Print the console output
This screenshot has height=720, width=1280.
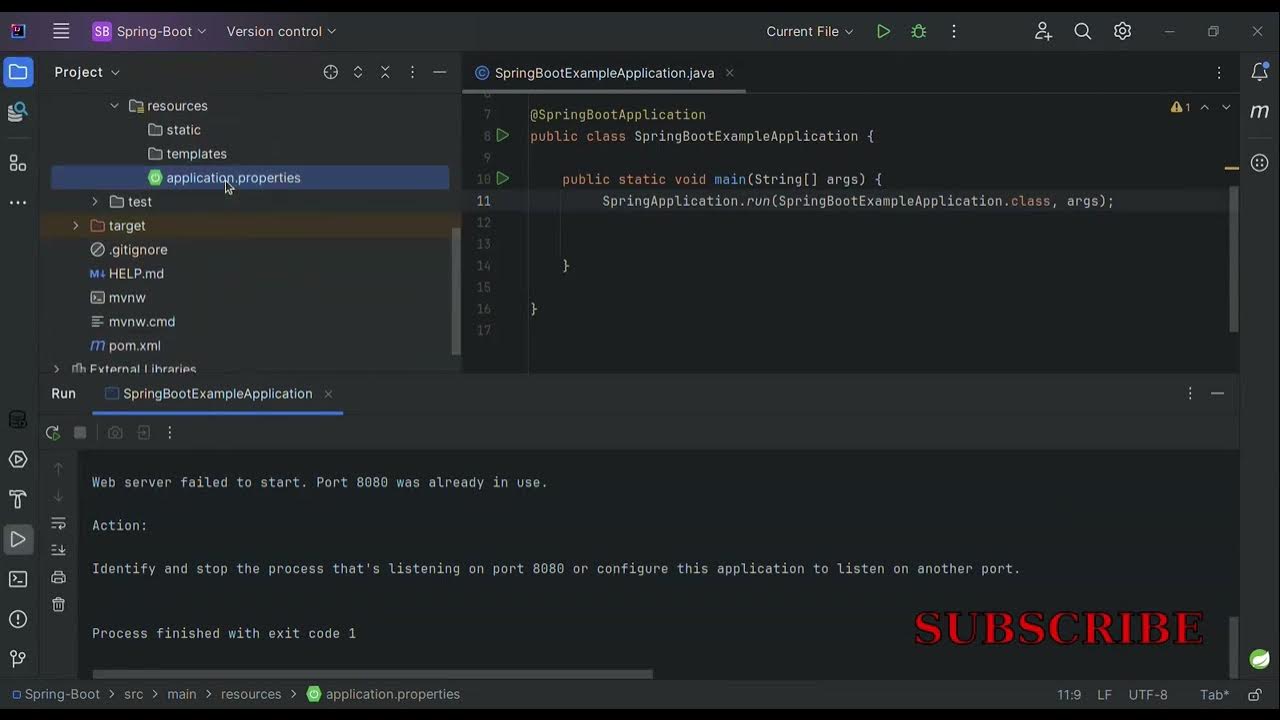point(58,577)
